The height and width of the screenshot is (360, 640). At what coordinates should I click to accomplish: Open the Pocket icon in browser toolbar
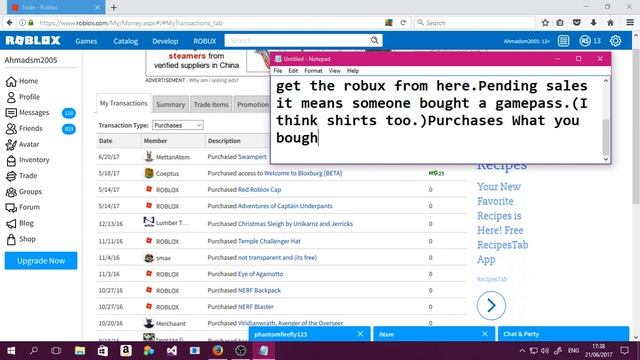point(576,23)
